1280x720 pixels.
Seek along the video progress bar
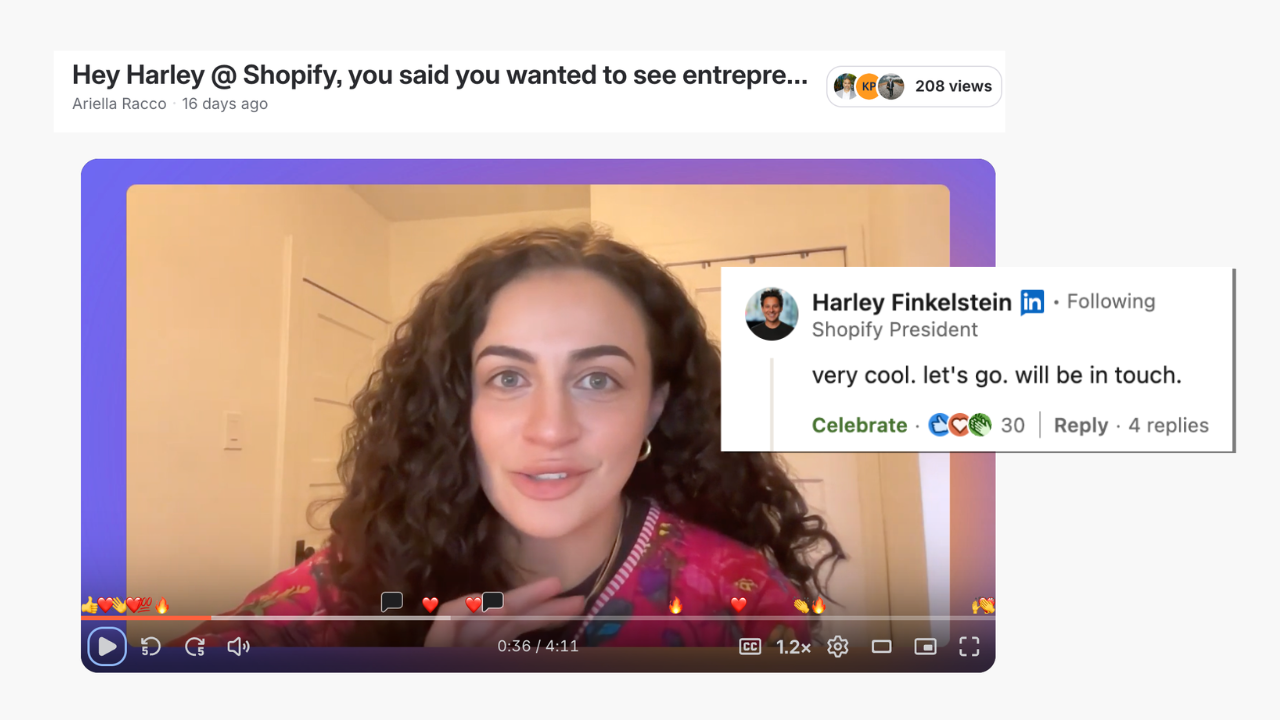coord(538,618)
